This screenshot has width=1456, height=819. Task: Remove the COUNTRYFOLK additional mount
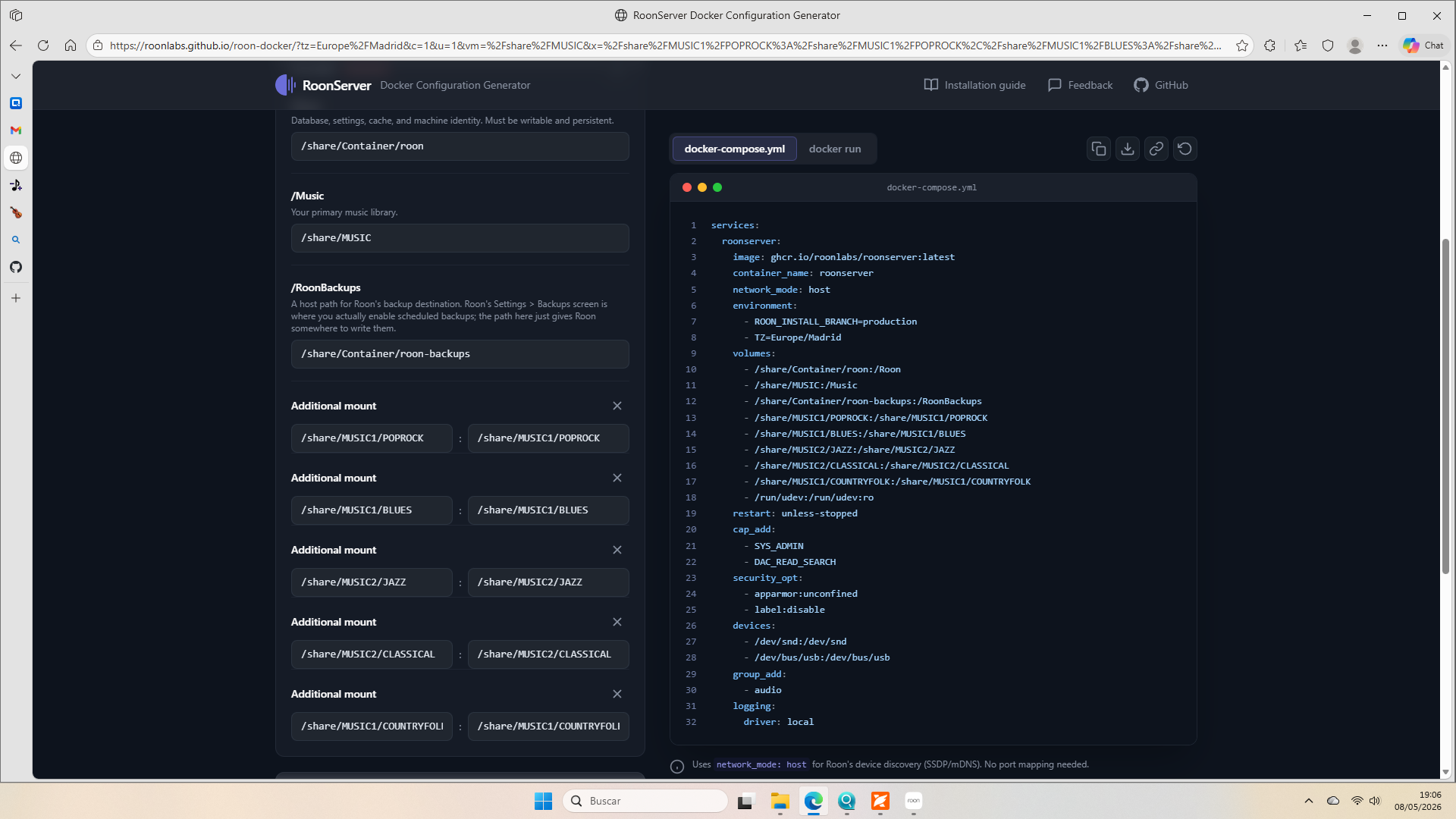click(617, 694)
